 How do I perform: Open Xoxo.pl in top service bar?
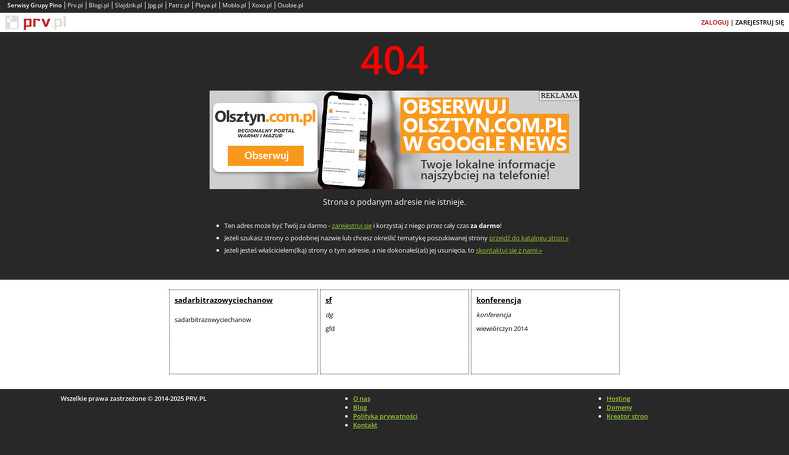262,6
